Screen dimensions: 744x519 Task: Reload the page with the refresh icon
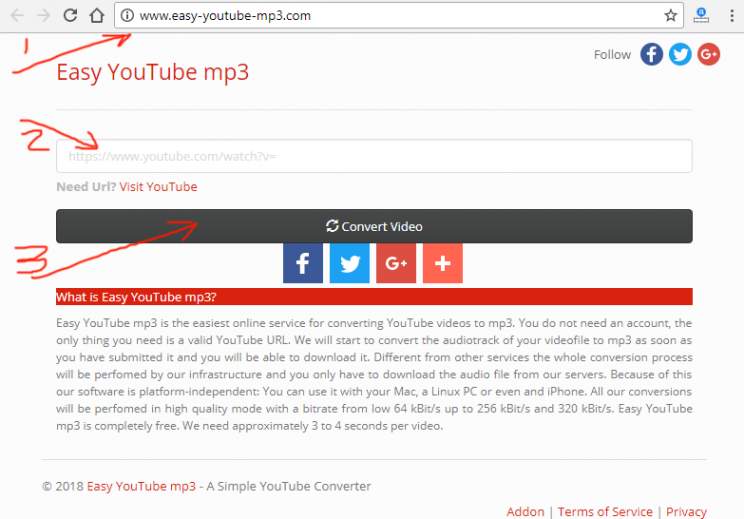point(70,15)
